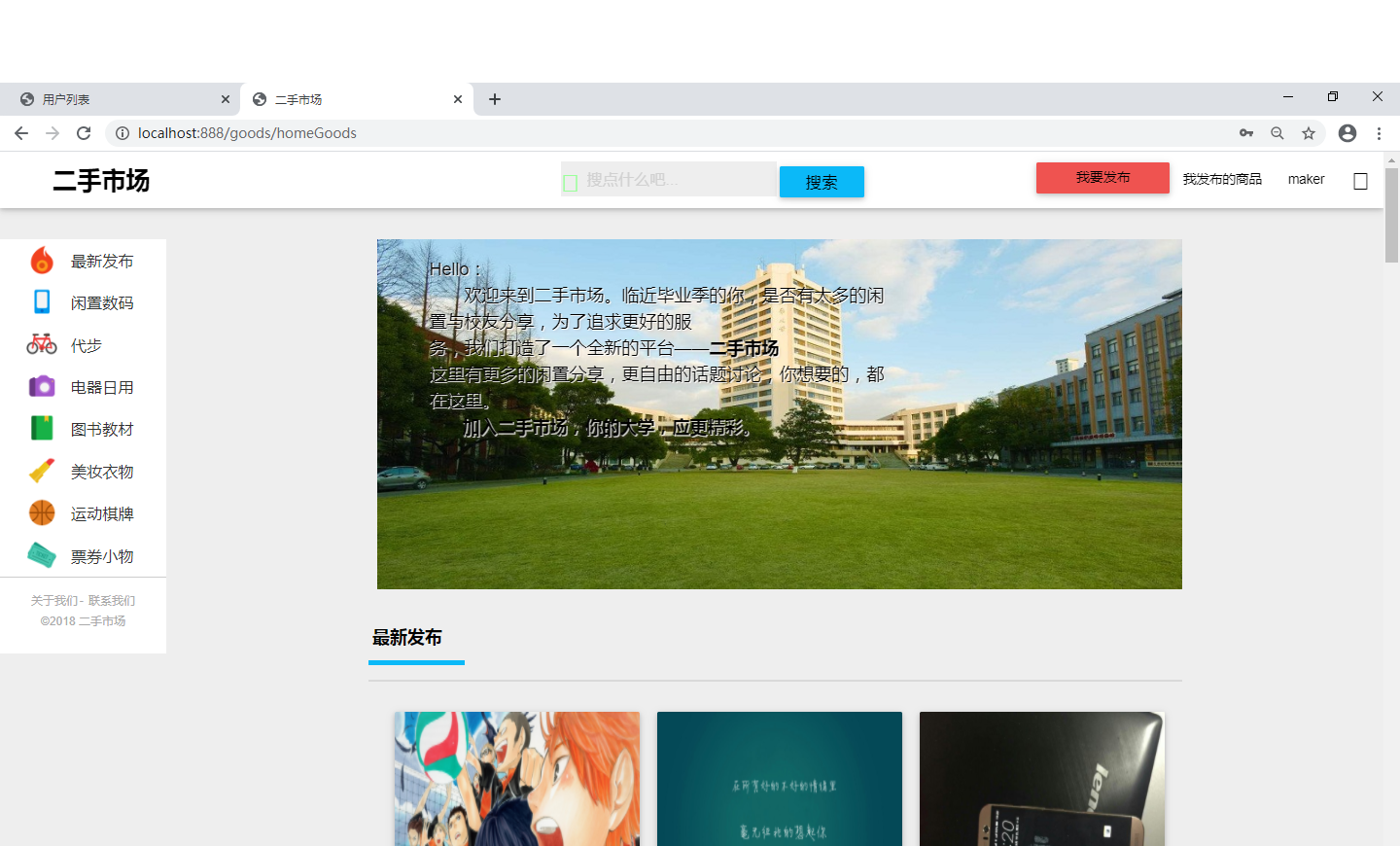Click the square checkbox beside the maker username
Screen dimensions: 1400x846
(1360, 180)
